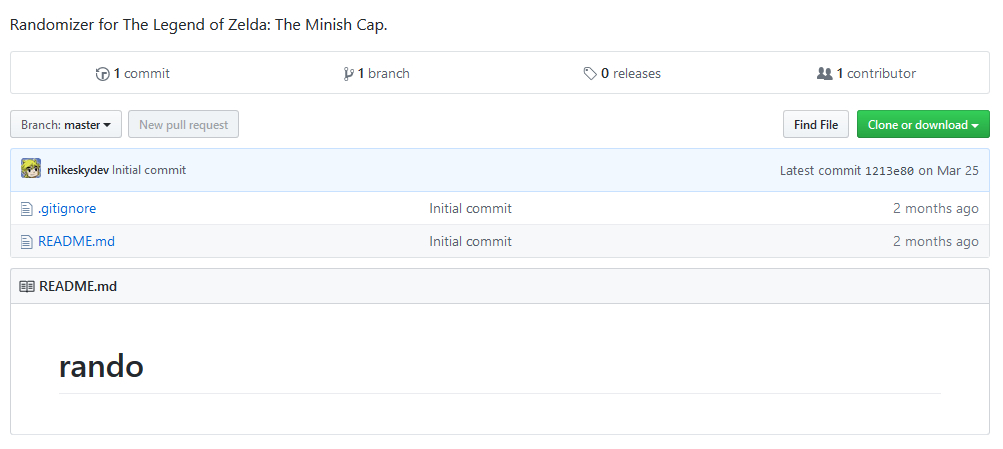Image resolution: width=1003 pixels, height=449 pixels.
Task: Open the Clone or download dropdown
Action: pyautogui.click(x=923, y=124)
